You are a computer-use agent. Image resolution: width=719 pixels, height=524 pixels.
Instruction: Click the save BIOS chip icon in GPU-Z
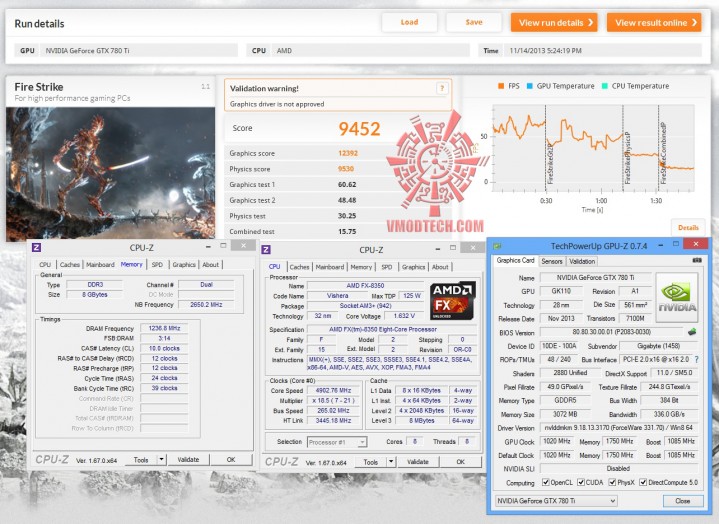click(692, 331)
